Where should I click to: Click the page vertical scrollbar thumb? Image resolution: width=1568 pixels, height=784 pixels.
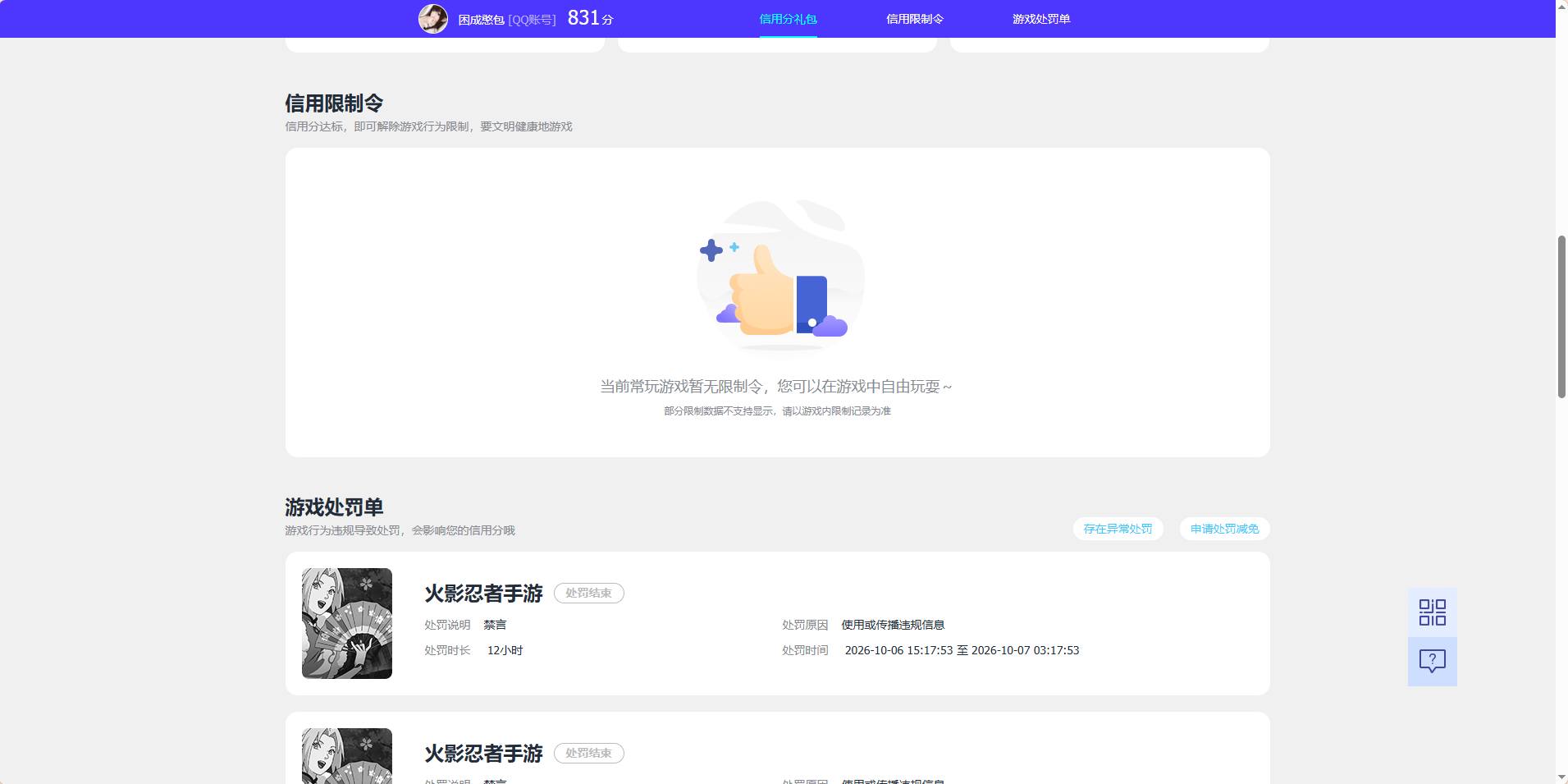(1561, 317)
